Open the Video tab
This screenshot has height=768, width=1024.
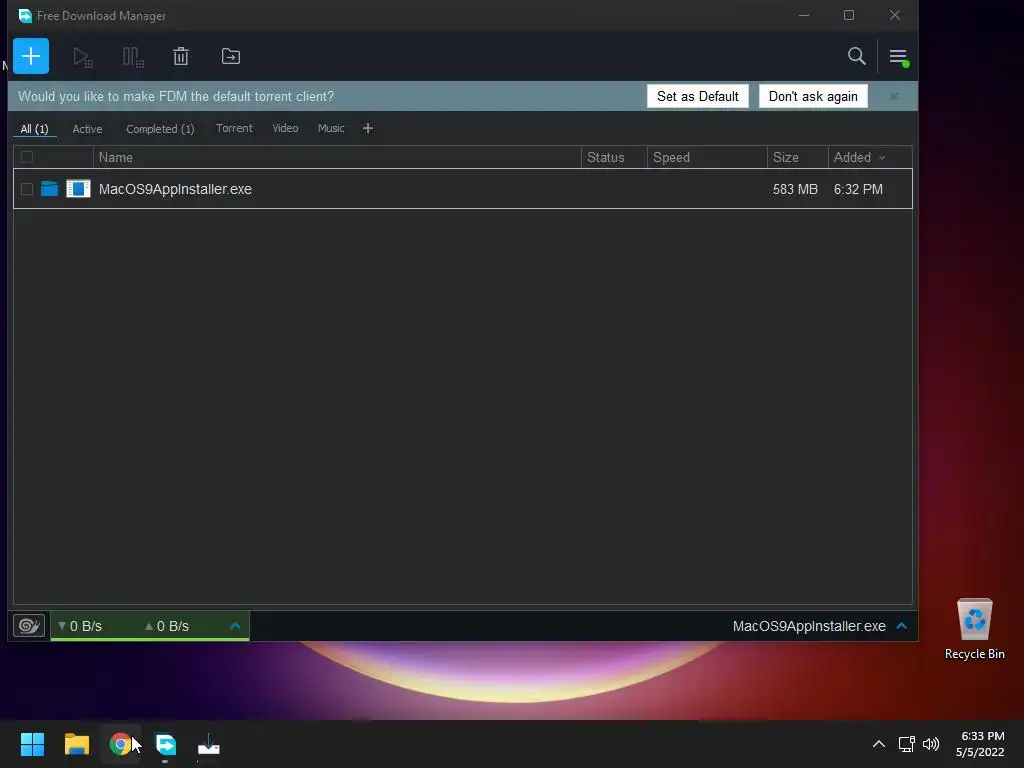click(285, 128)
